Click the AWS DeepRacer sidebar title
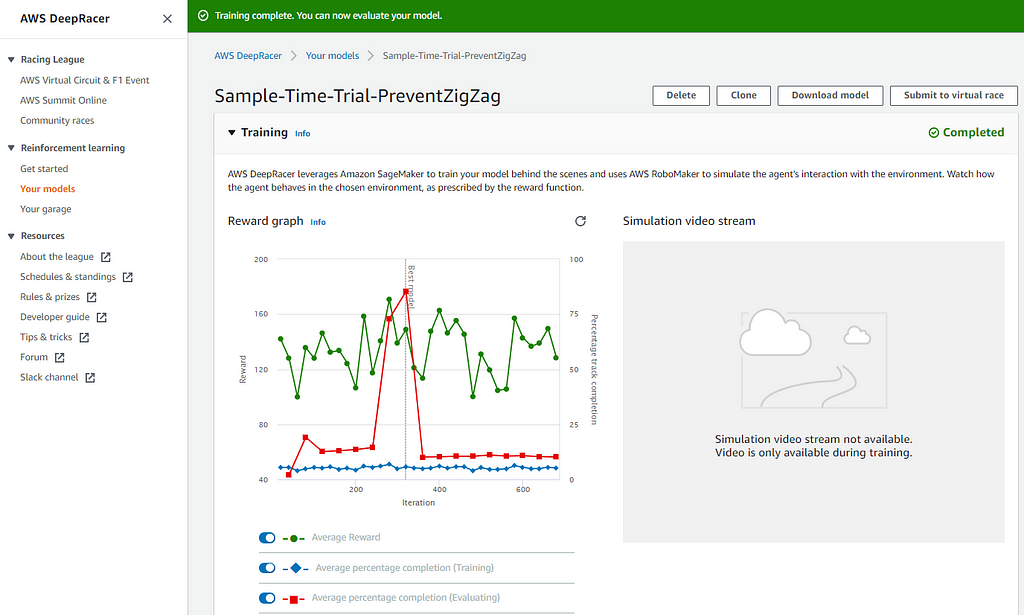1024x615 pixels. (x=65, y=19)
